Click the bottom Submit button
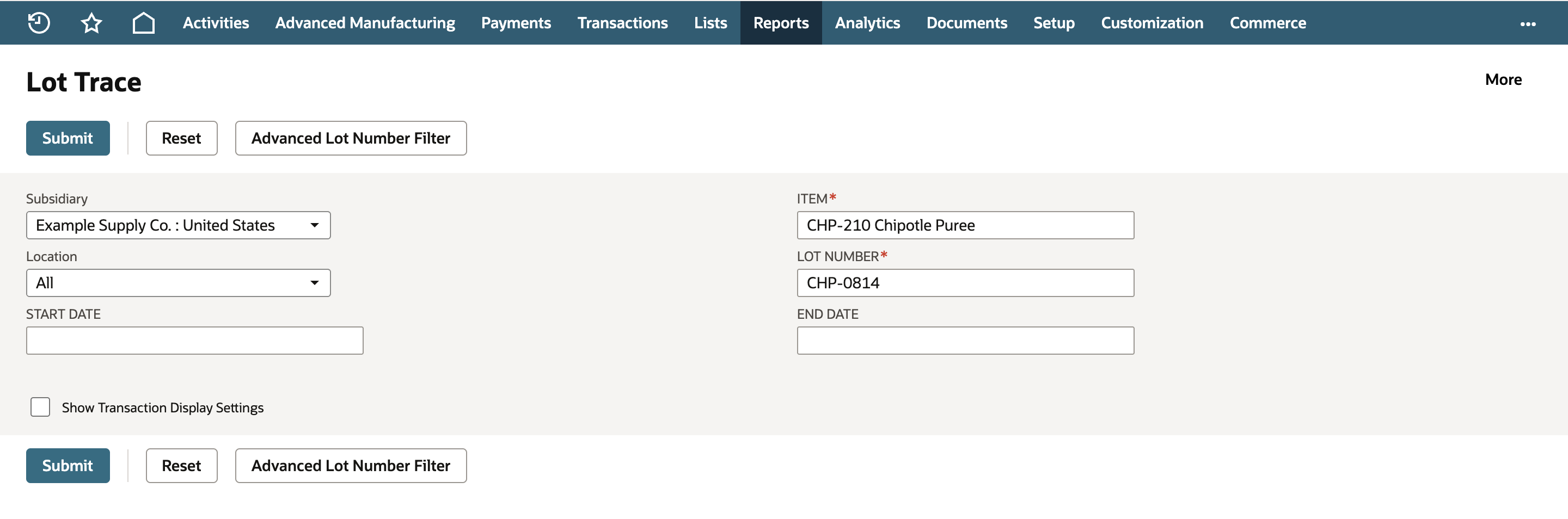 coord(68,466)
